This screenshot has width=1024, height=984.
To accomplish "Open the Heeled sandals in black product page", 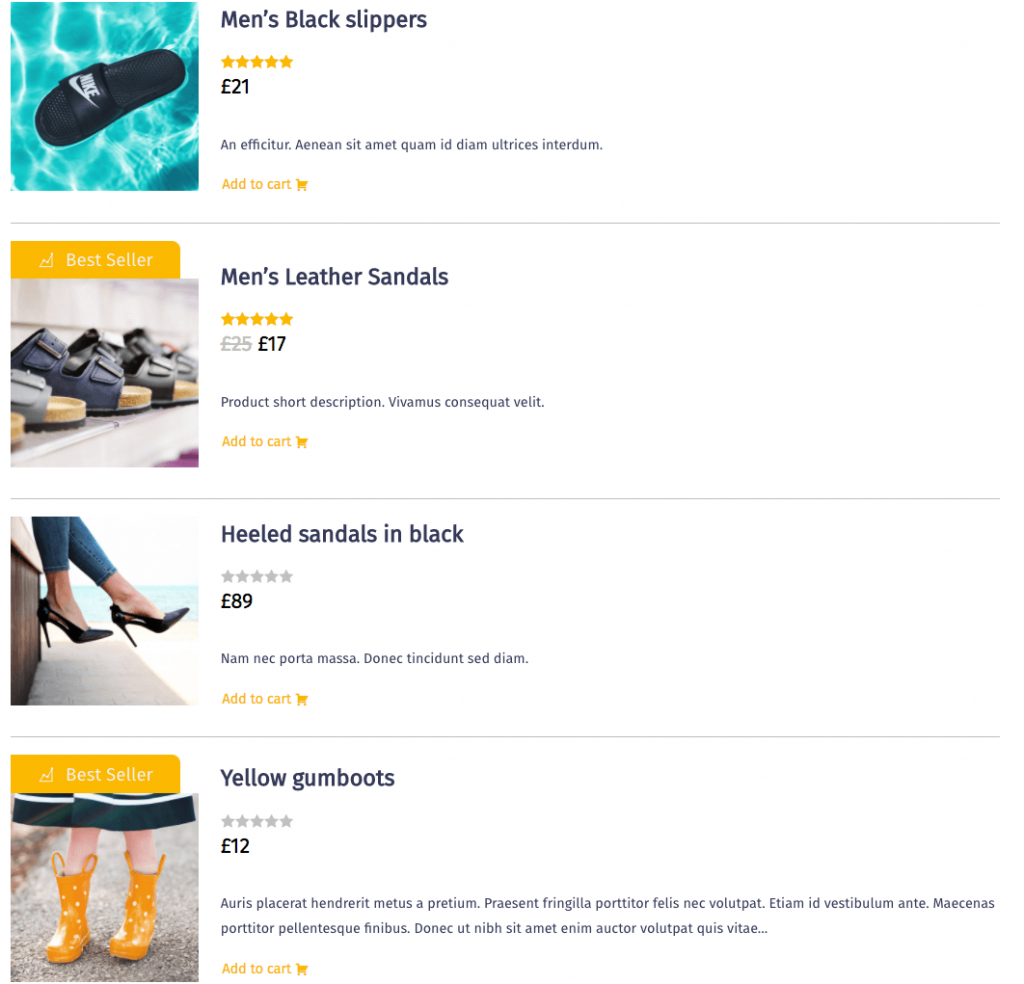I will point(342,534).
